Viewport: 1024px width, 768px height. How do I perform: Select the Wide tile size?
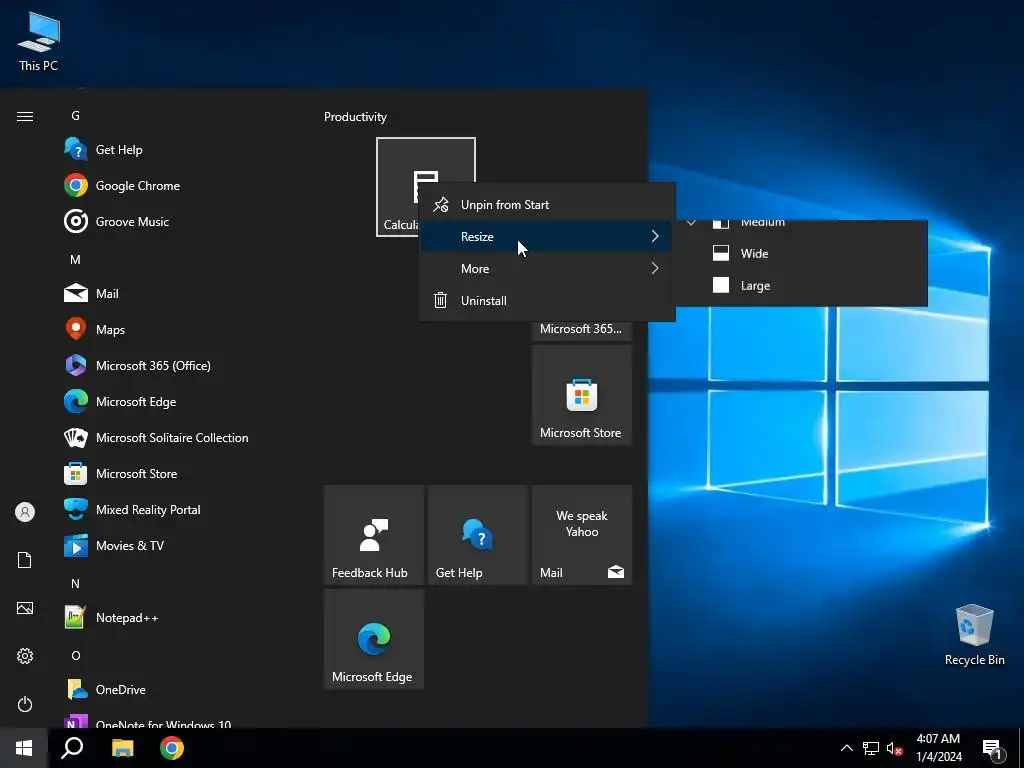(x=801, y=253)
